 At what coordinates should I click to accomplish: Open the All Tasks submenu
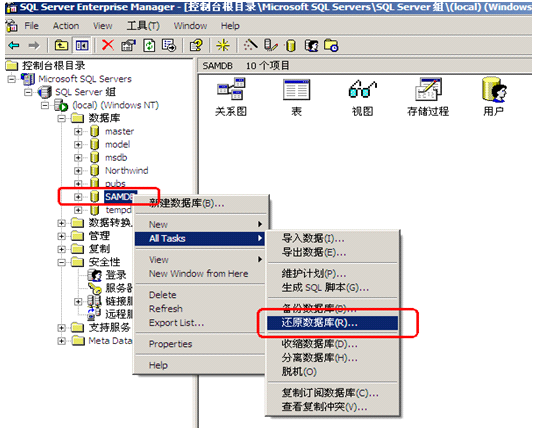click(x=200, y=238)
